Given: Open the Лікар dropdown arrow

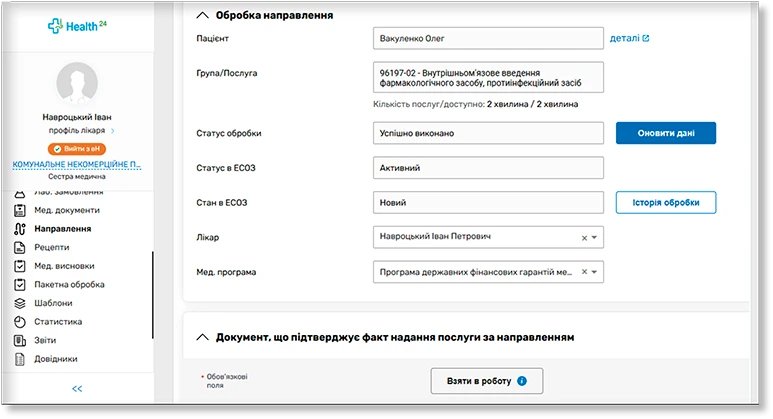Looking at the screenshot, I should click(595, 238).
